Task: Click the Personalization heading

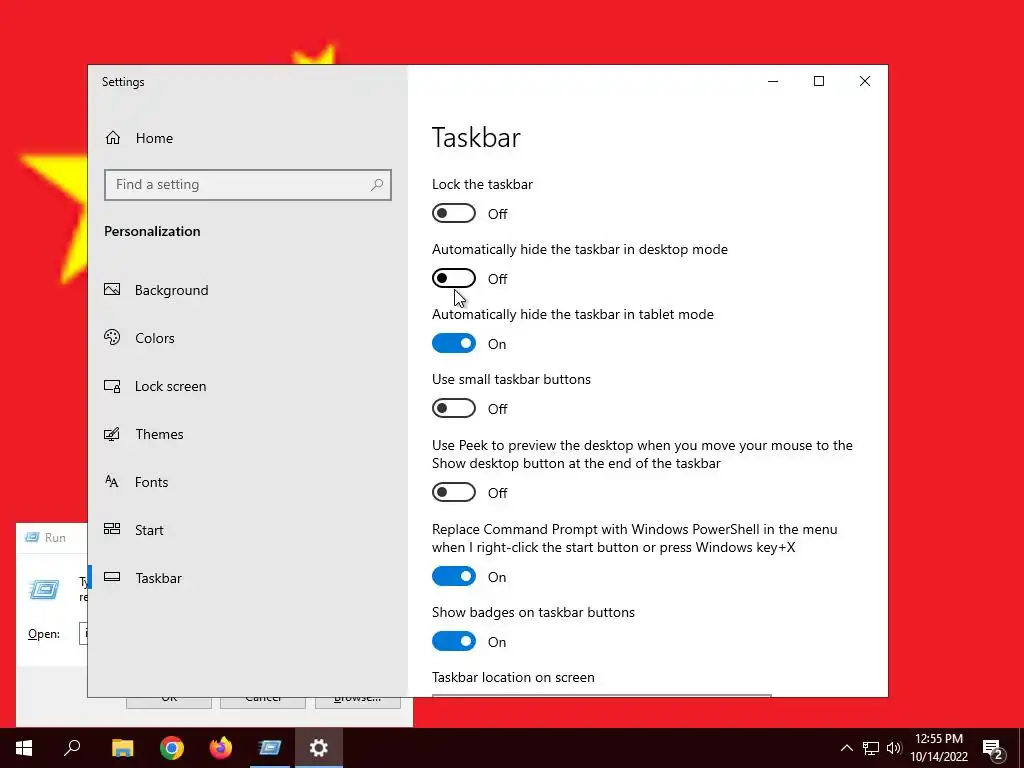Action: tap(152, 231)
